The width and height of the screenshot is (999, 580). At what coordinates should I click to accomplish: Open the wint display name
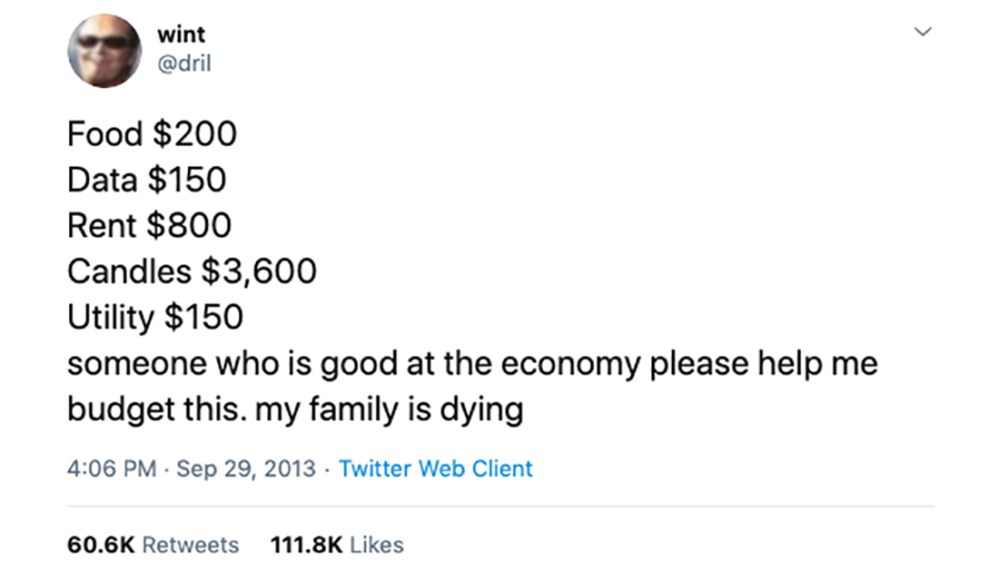coord(182,34)
